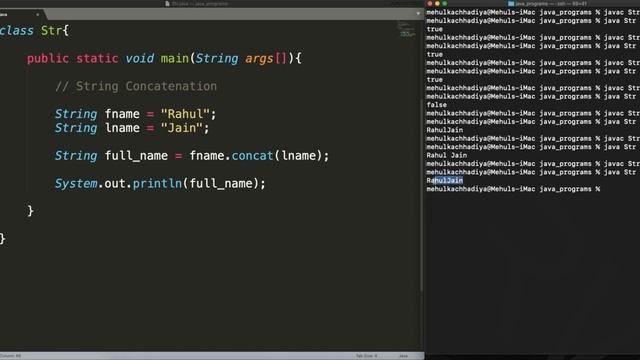Click the minimap preview in the editor
The width and height of the screenshot is (640, 360).
[x=407, y=29]
